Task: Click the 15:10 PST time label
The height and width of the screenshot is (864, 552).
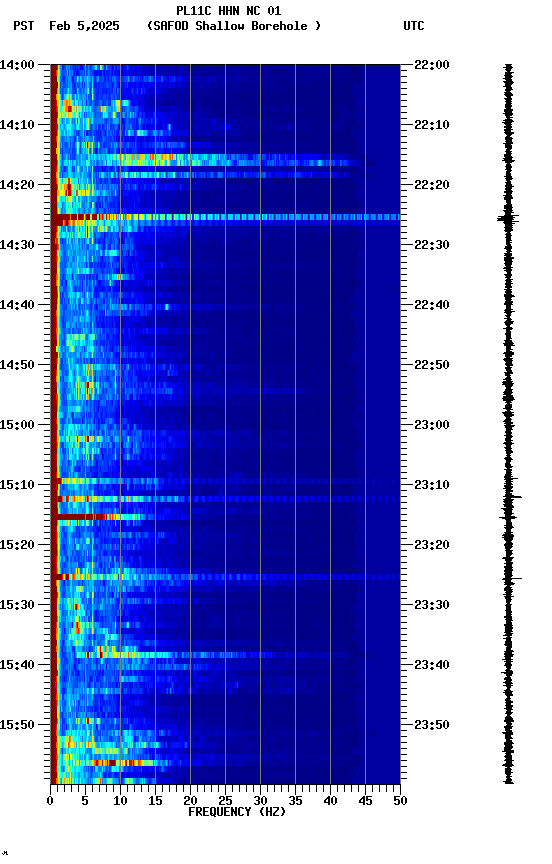Action: pos(17,485)
